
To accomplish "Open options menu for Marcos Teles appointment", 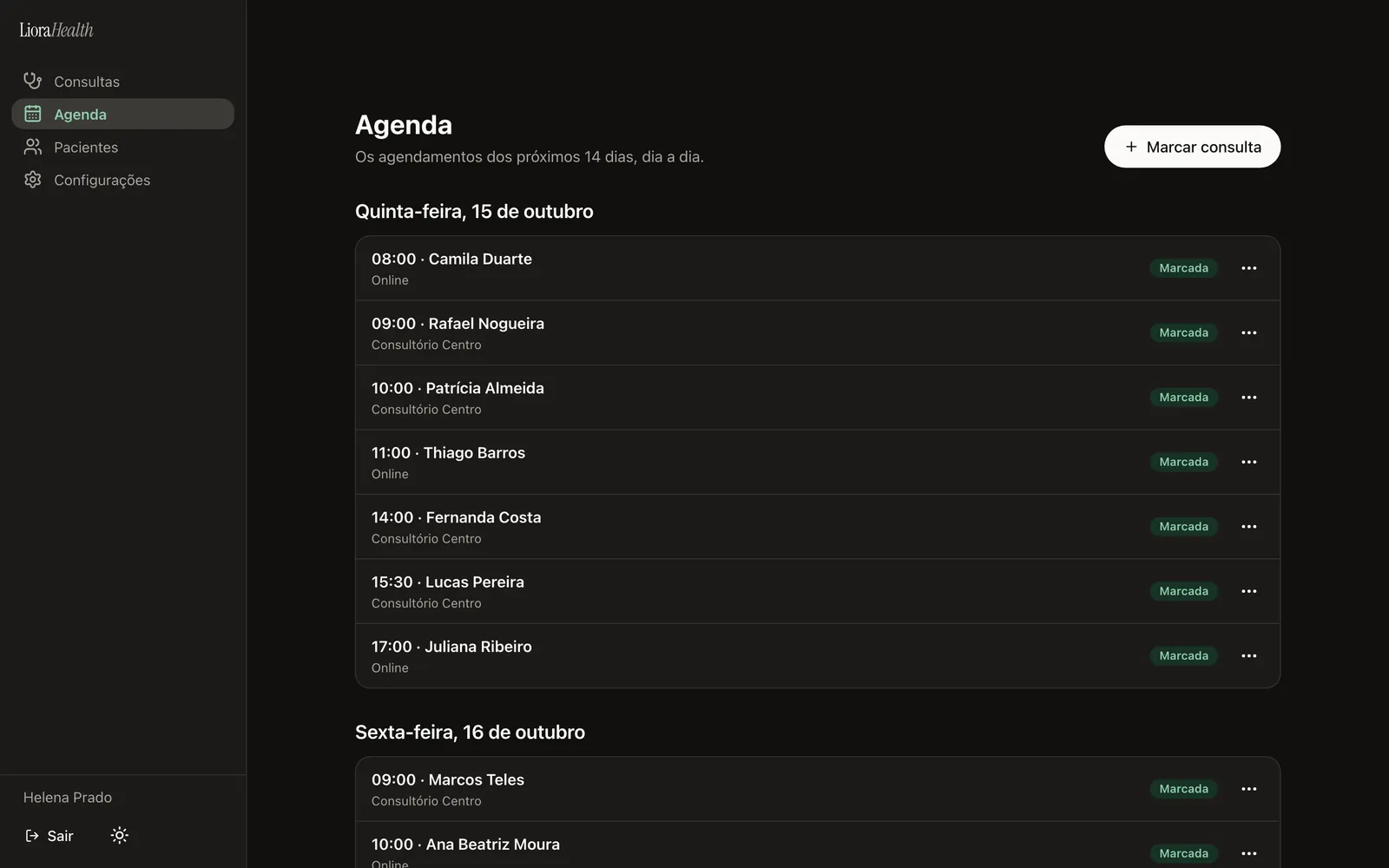I will [x=1249, y=789].
